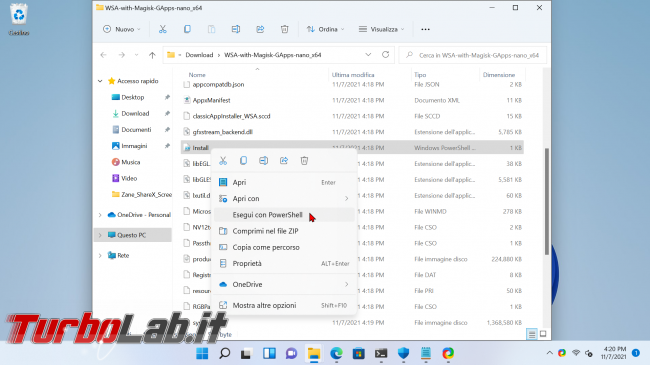Sort by Dimensione column header
650x365 pixels.
(499, 75)
